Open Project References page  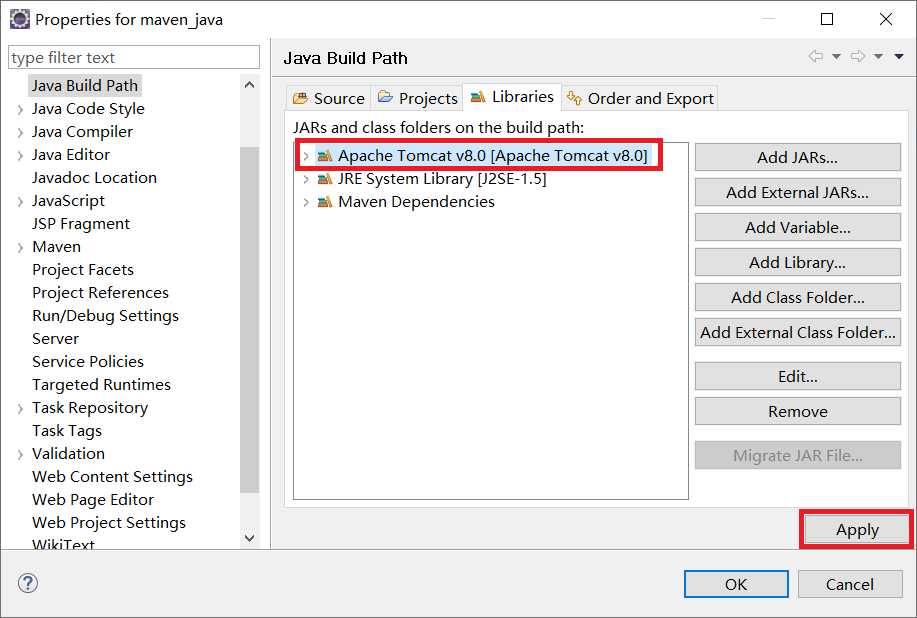click(x=101, y=293)
